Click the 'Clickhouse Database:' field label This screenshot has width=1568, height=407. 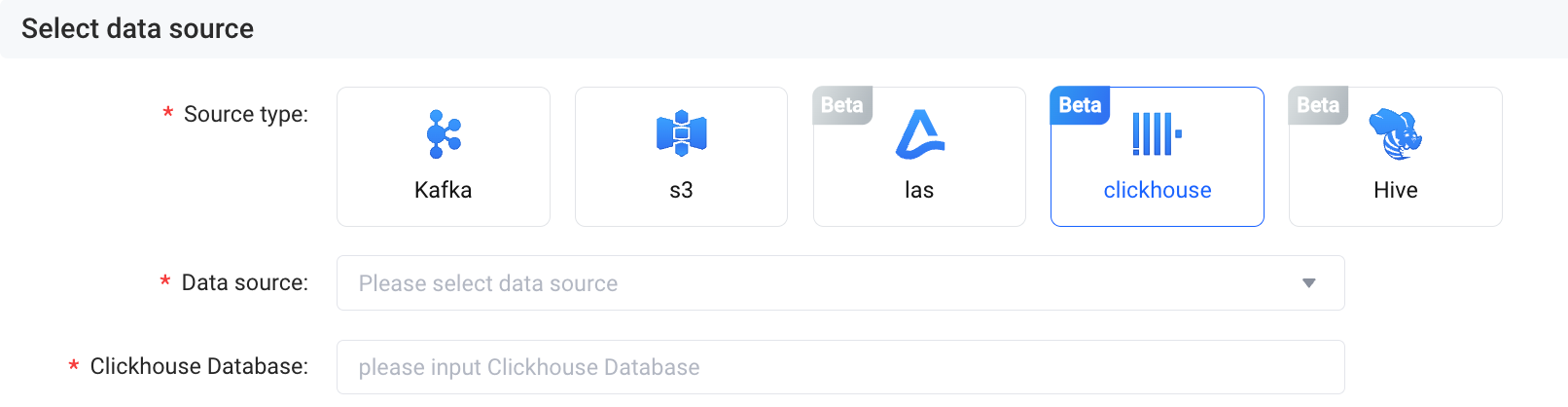point(198,367)
